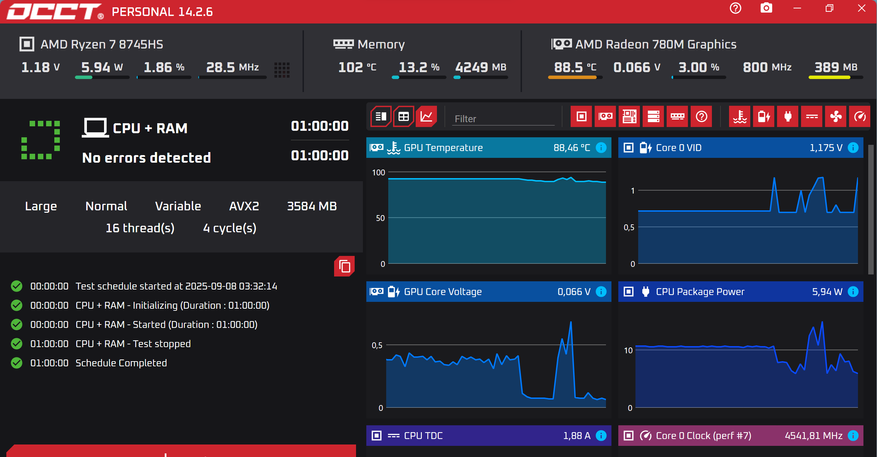Copy the test log to clipboard
The image size is (877, 457).
pyautogui.click(x=345, y=266)
